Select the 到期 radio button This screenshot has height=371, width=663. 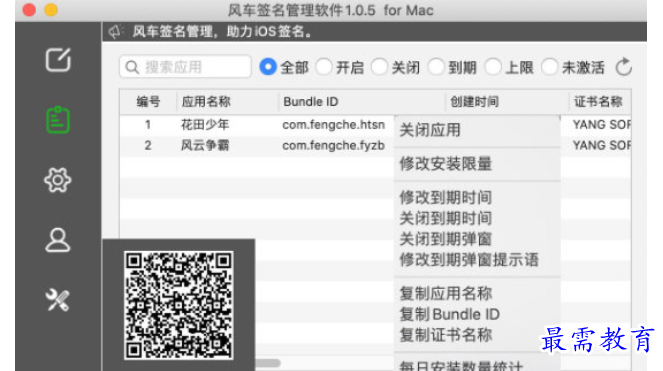pyautogui.click(x=436, y=67)
